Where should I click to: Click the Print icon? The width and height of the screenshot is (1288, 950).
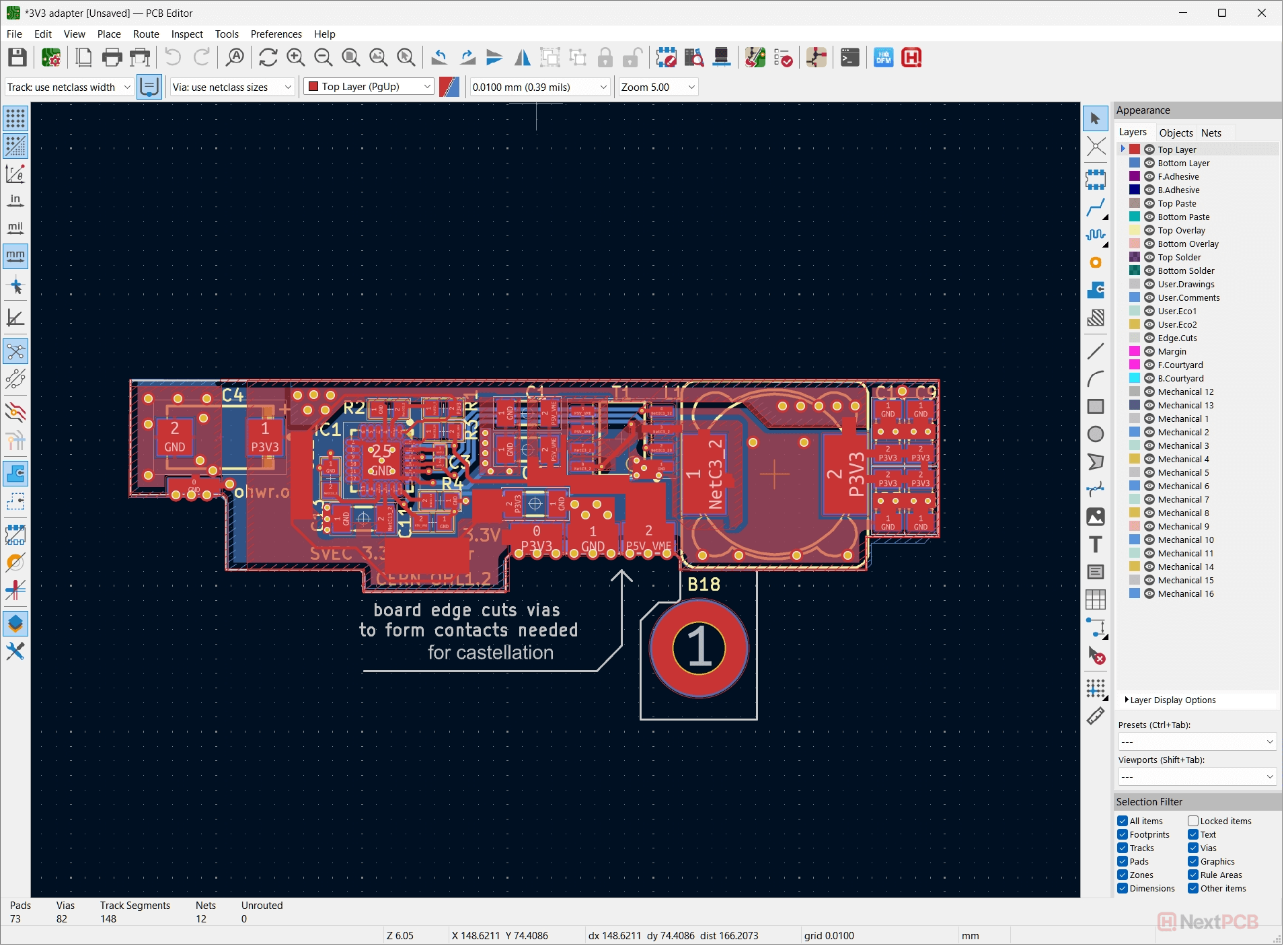112,58
